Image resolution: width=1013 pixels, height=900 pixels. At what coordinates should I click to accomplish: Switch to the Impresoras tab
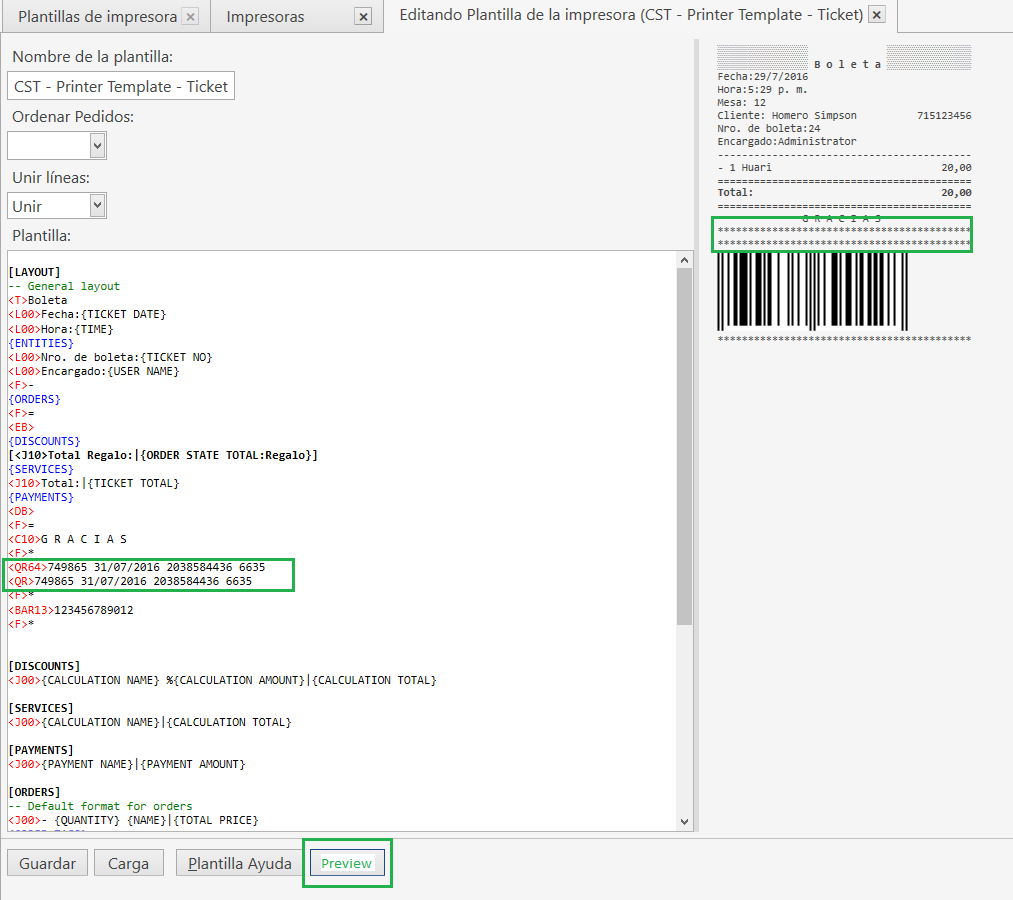click(266, 17)
